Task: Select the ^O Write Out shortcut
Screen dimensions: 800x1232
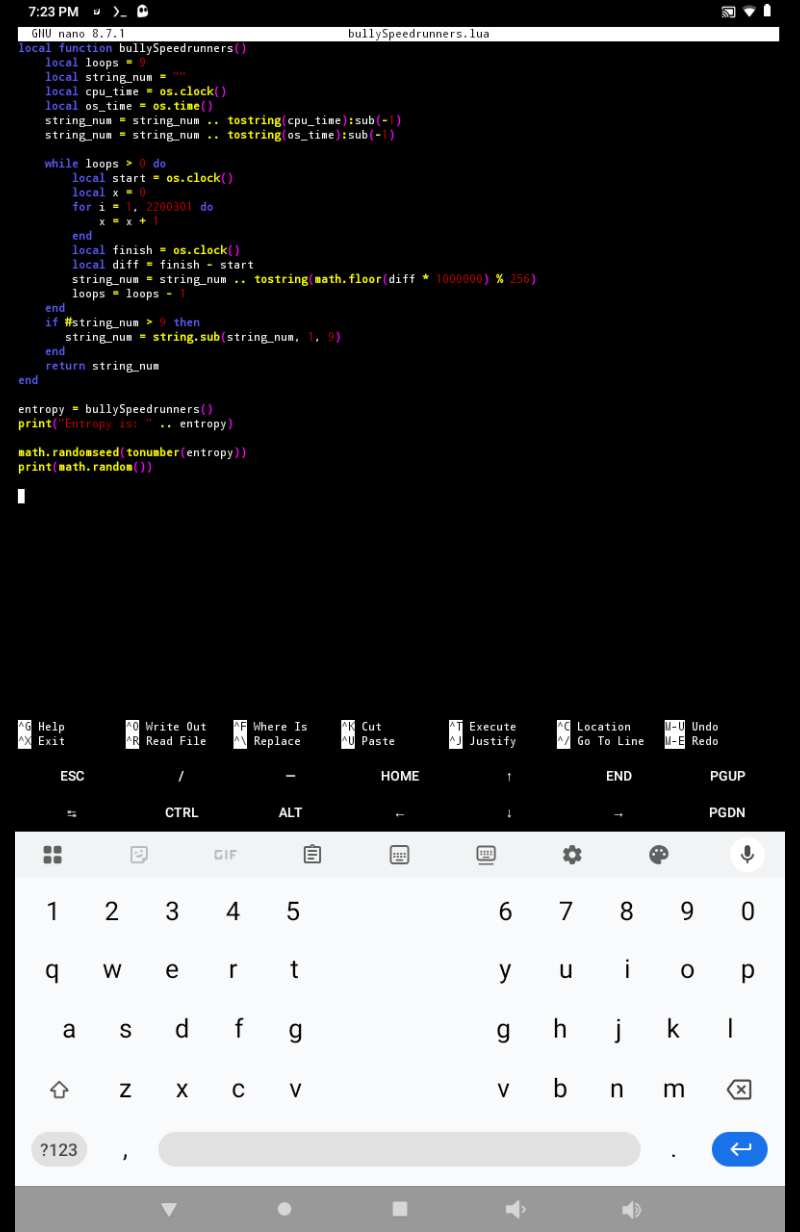Action: pos(166,727)
